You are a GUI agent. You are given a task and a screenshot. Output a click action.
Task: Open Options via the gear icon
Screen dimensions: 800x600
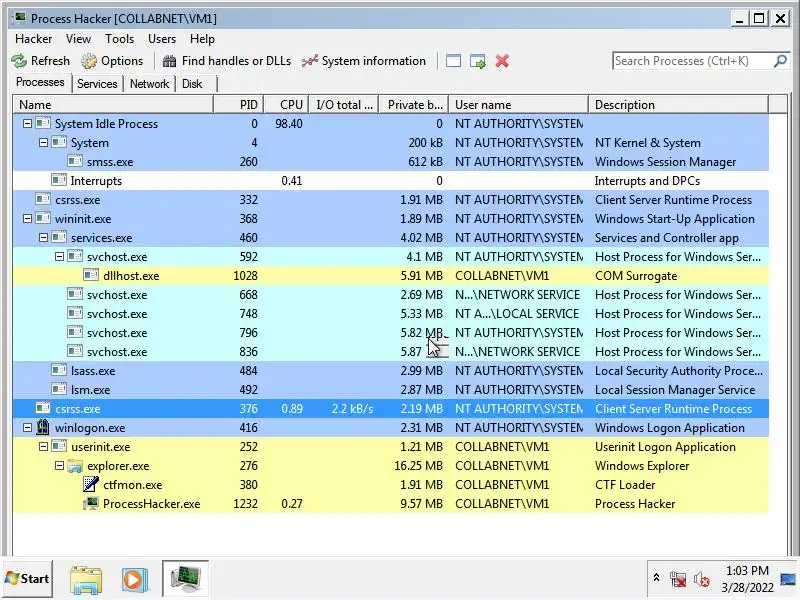pos(89,61)
